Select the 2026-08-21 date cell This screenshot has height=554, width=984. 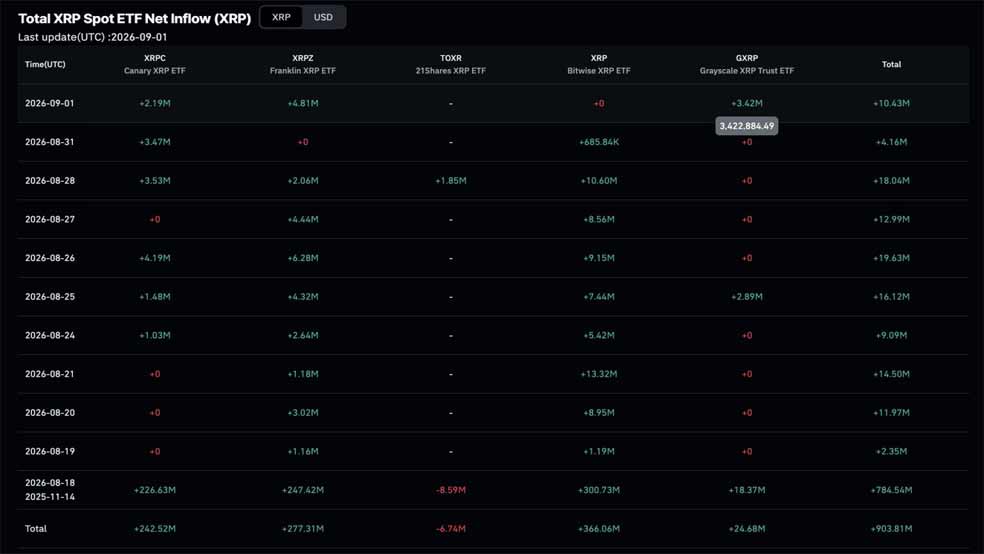50,374
